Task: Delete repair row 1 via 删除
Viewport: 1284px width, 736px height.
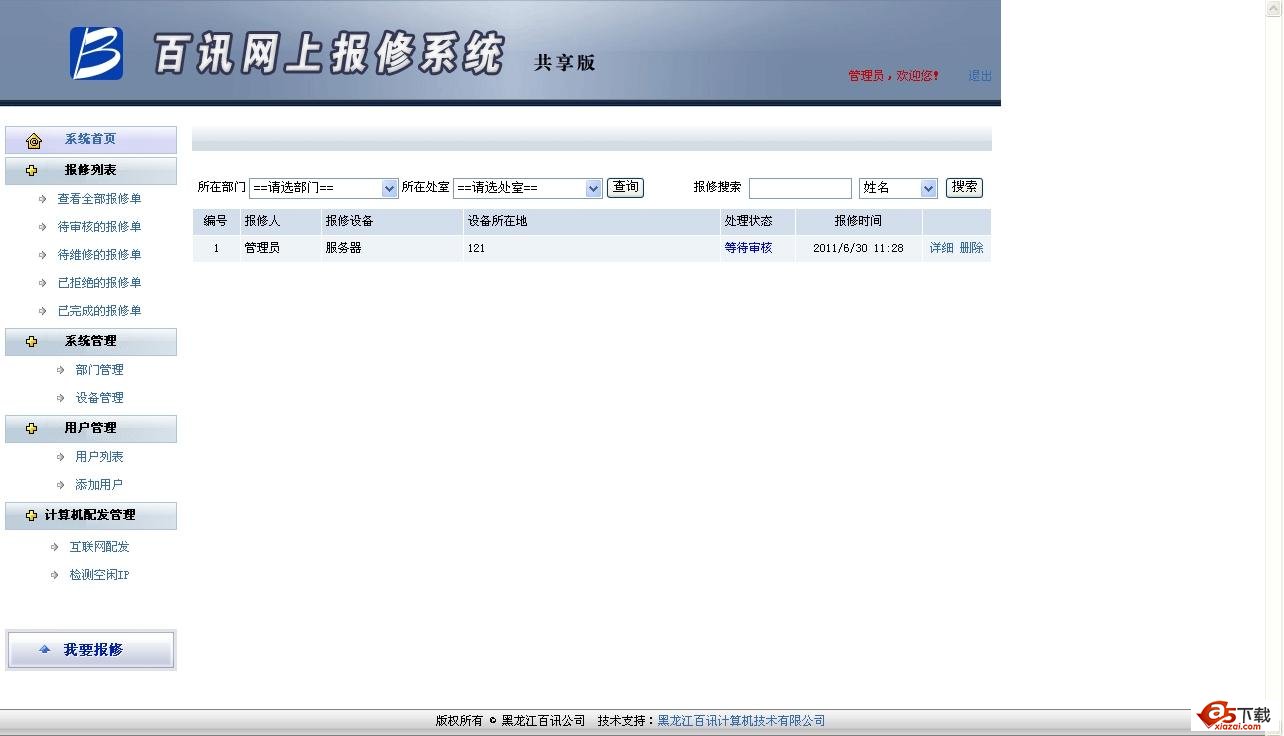Action: 971,248
